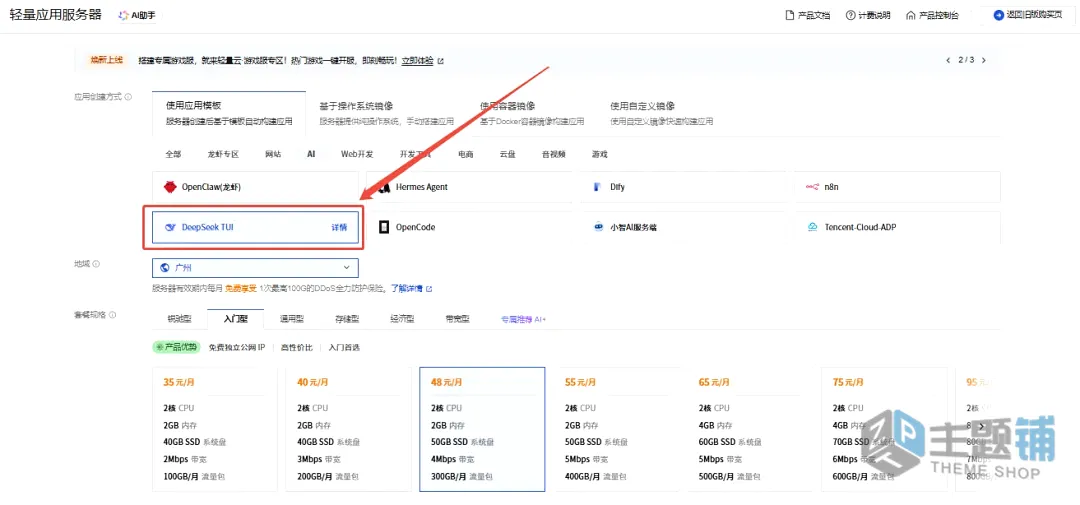Click 返回旧版购买页 button
1080x505 pixels.
click(x=1028, y=15)
